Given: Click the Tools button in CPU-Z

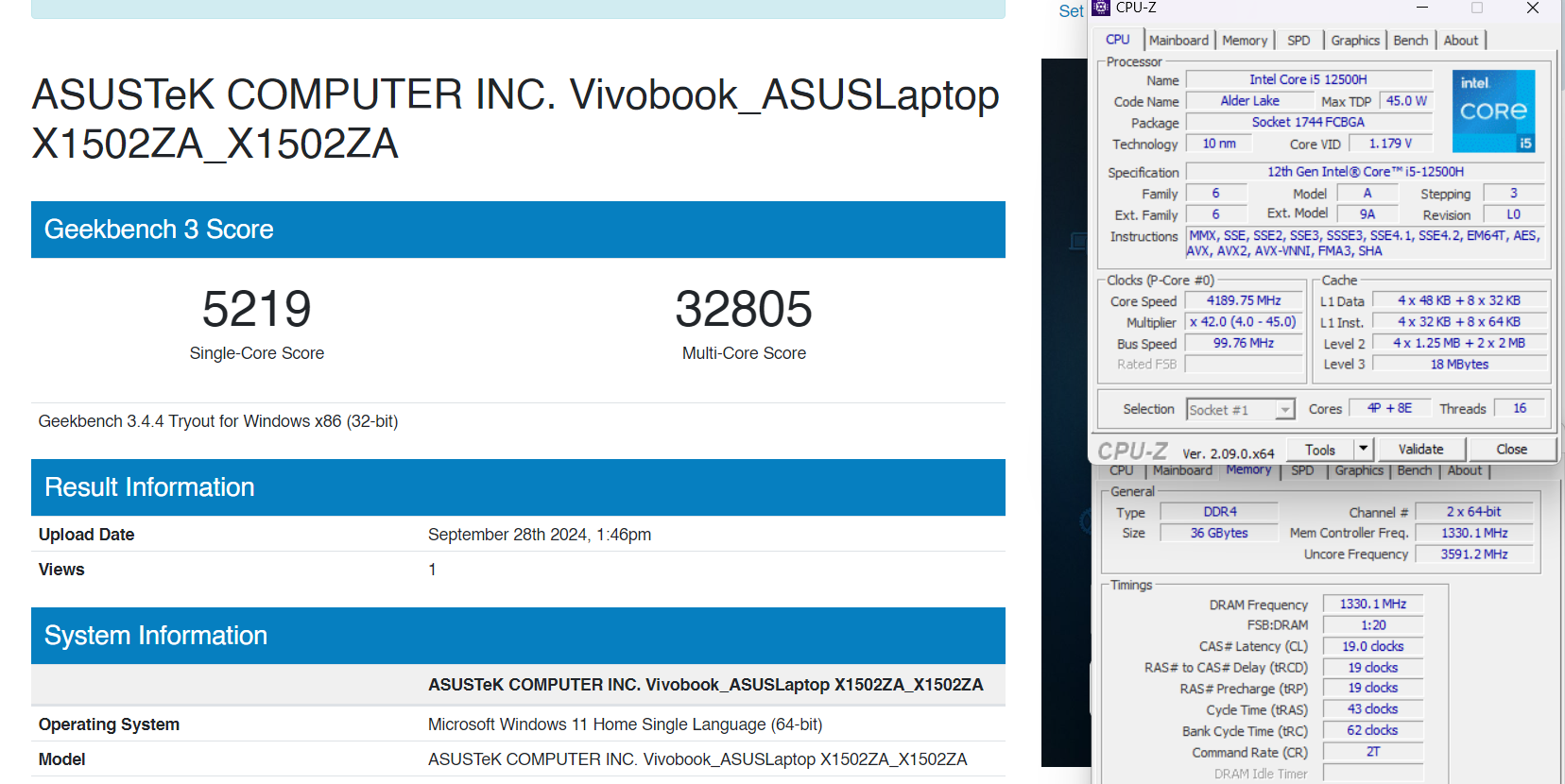Looking at the screenshot, I should click(1320, 450).
